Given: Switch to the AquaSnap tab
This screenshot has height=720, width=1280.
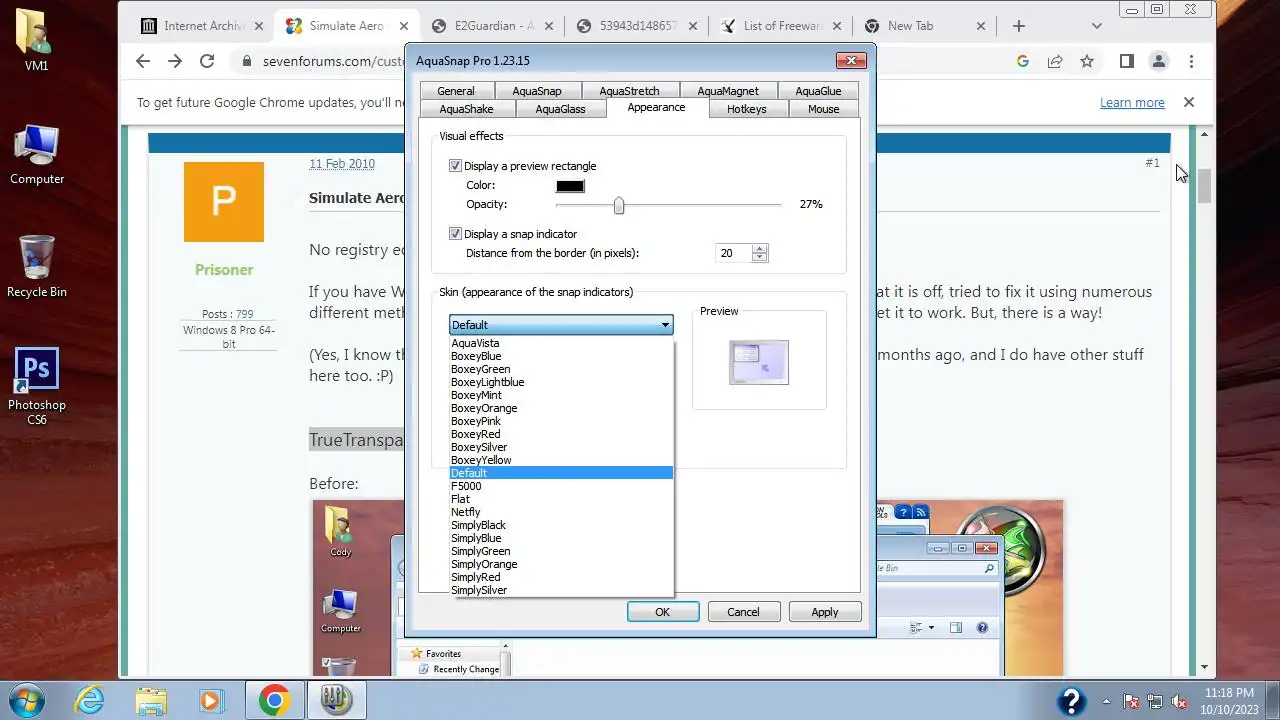Looking at the screenshot, I should pyautogui.click(x=537, y=91).
